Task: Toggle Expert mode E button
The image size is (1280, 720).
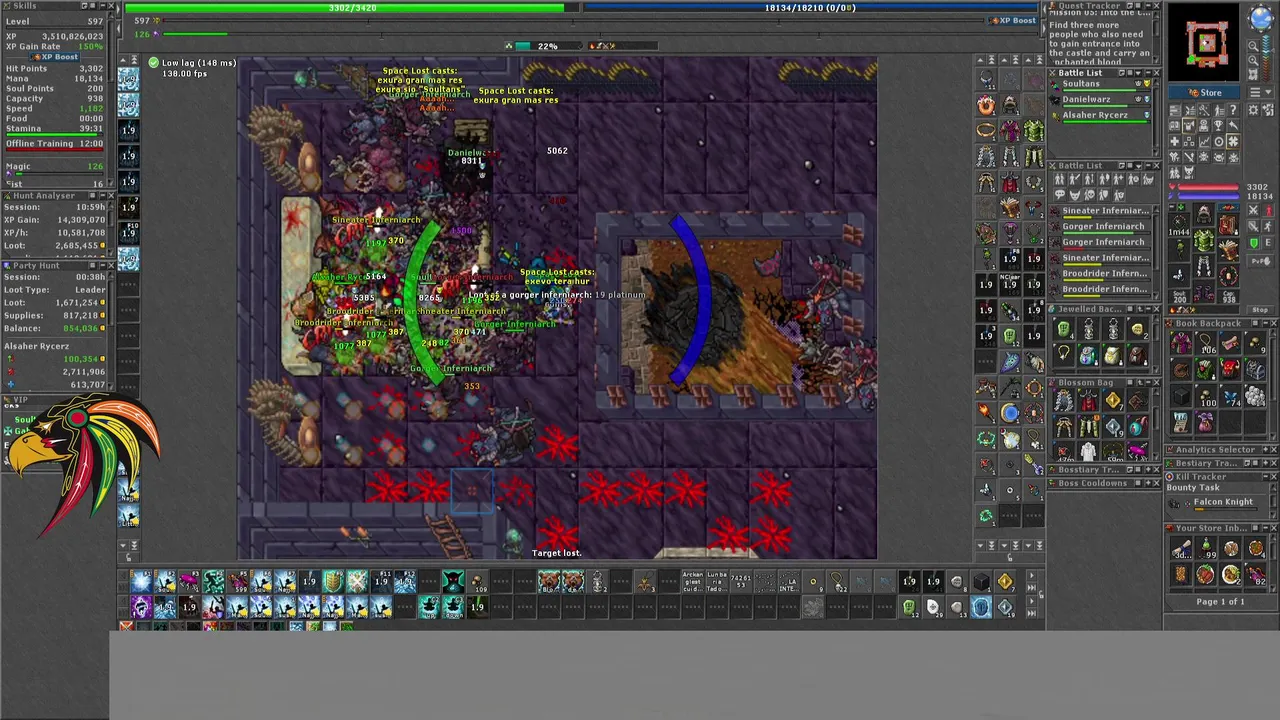Action: tap(1268, 242)
